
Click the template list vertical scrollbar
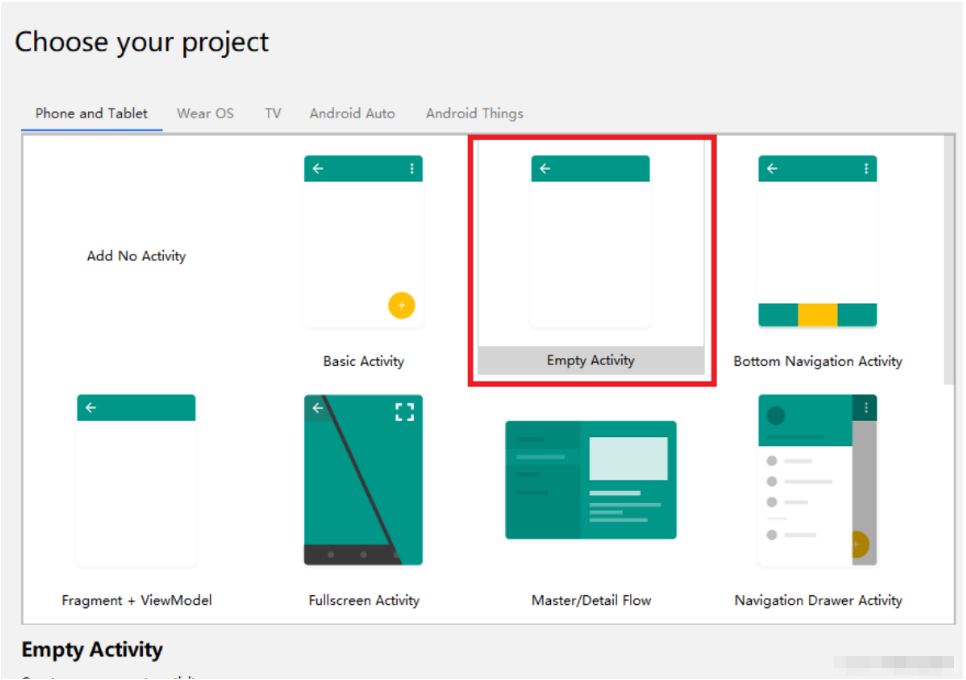[948, 260]
